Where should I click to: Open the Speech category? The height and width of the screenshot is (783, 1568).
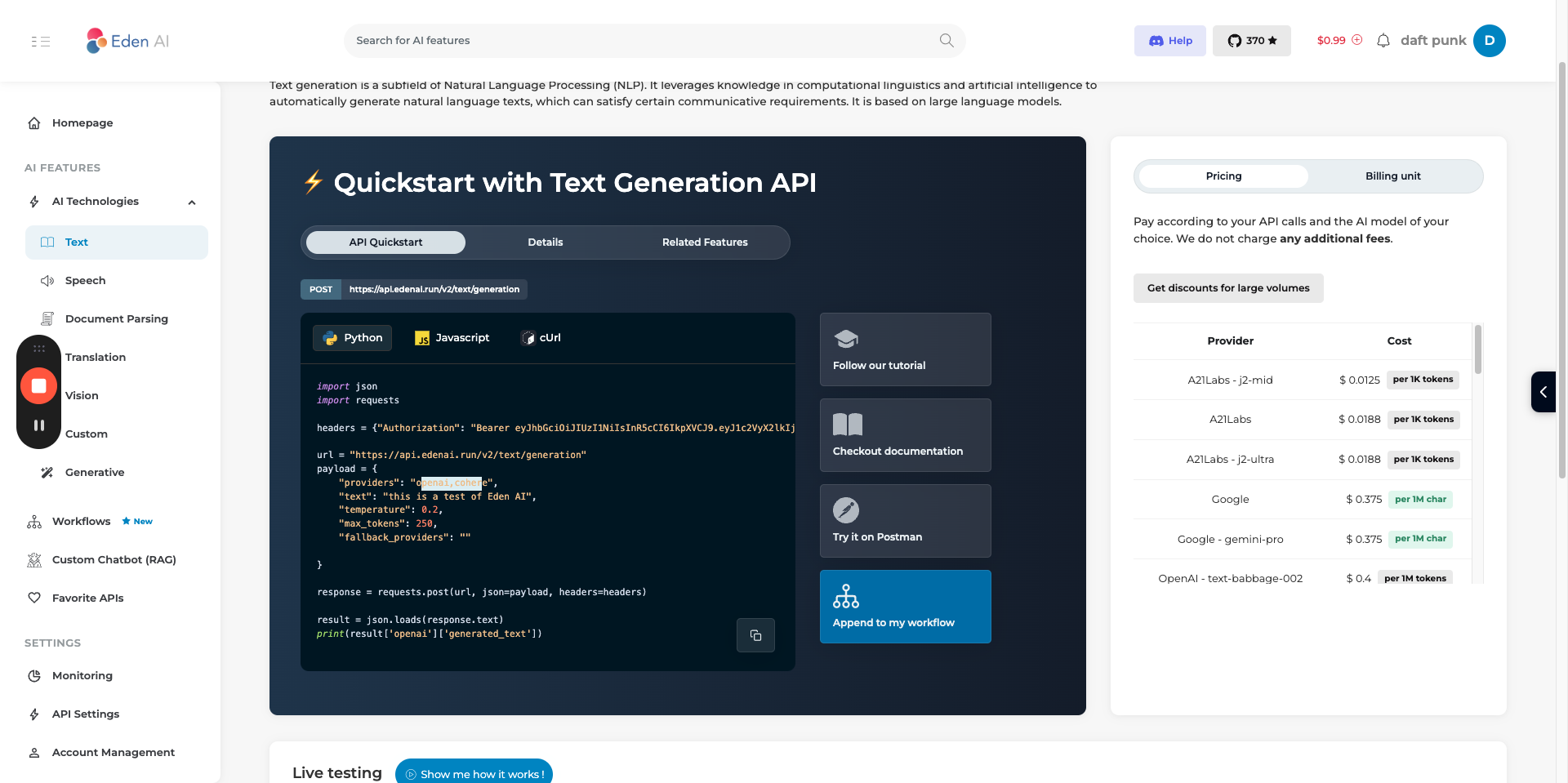pos(85,281)
